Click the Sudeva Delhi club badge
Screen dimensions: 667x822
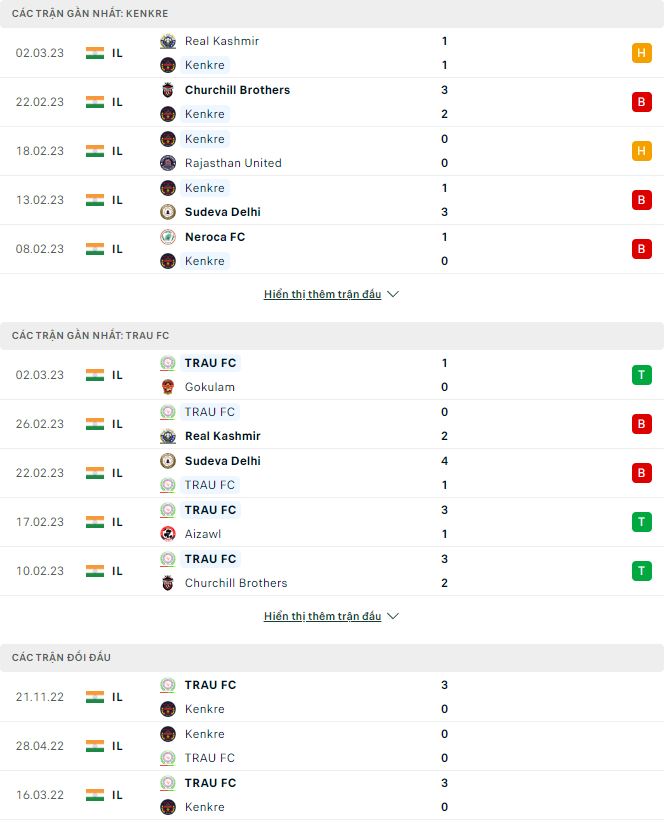pyautogui.click(x=168, y=212)
